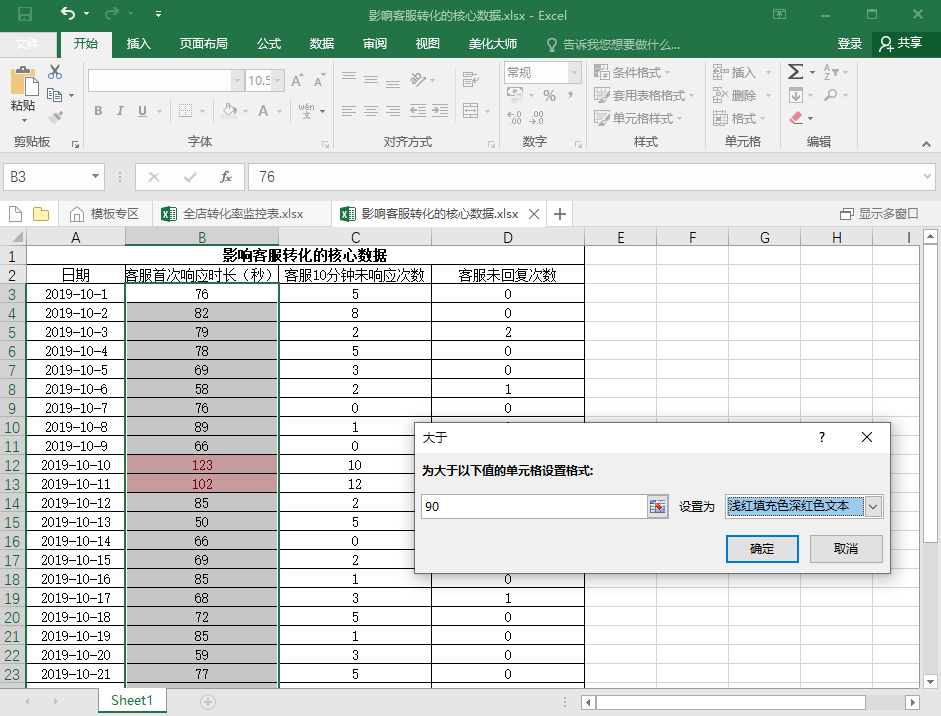941x716 pixels.
Task: Click the Merge and Center icon
Action: (470, 110)
